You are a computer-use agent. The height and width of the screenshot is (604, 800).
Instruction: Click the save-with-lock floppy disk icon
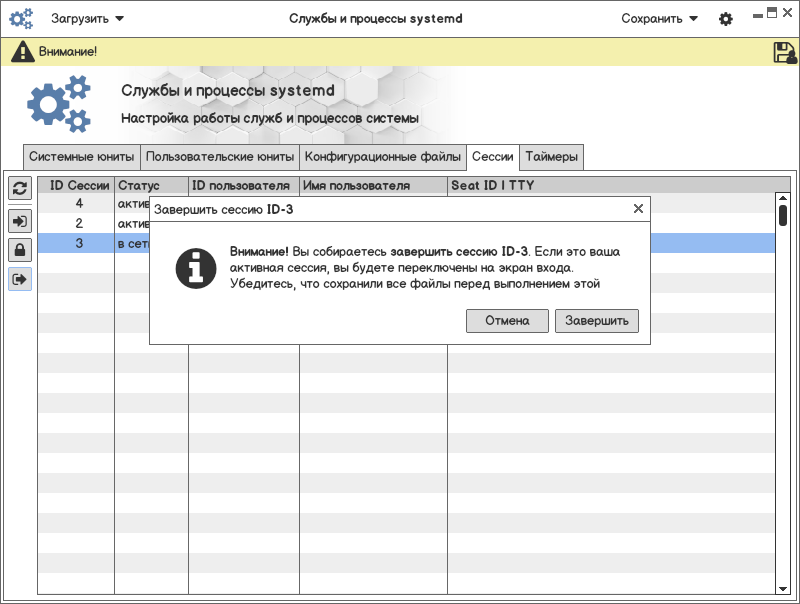point(784,52)
